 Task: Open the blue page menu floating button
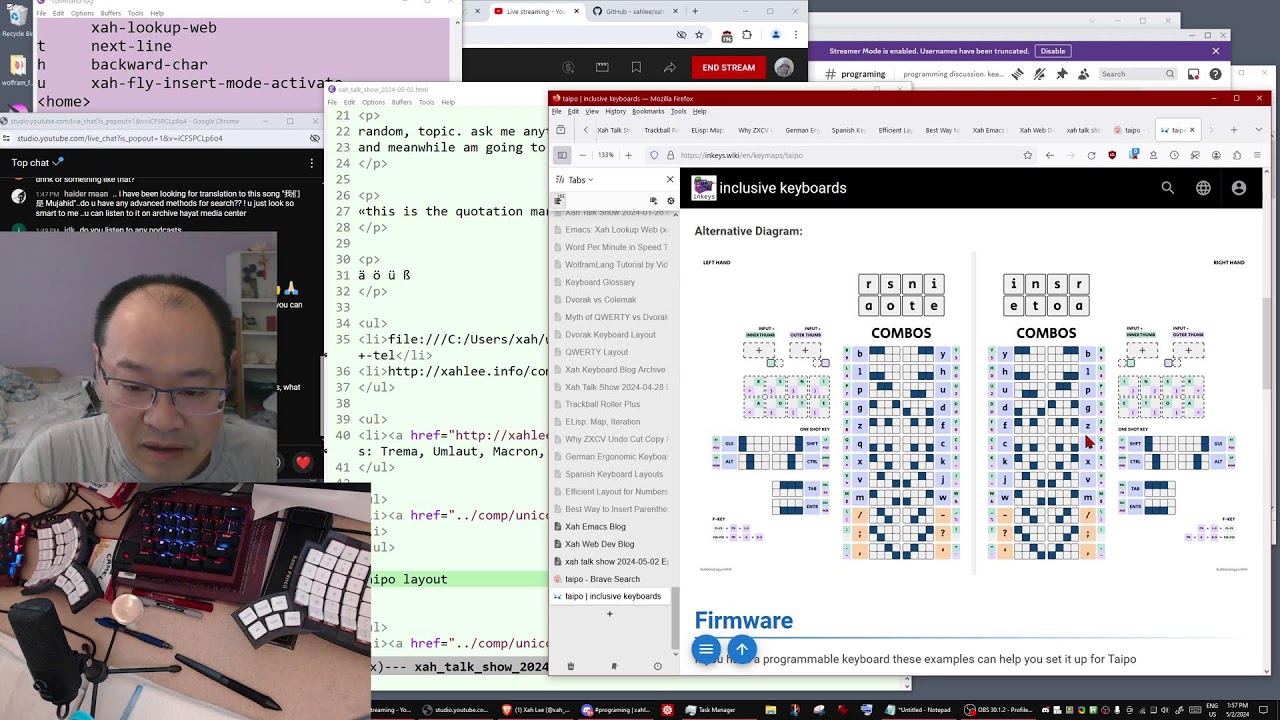706,649
